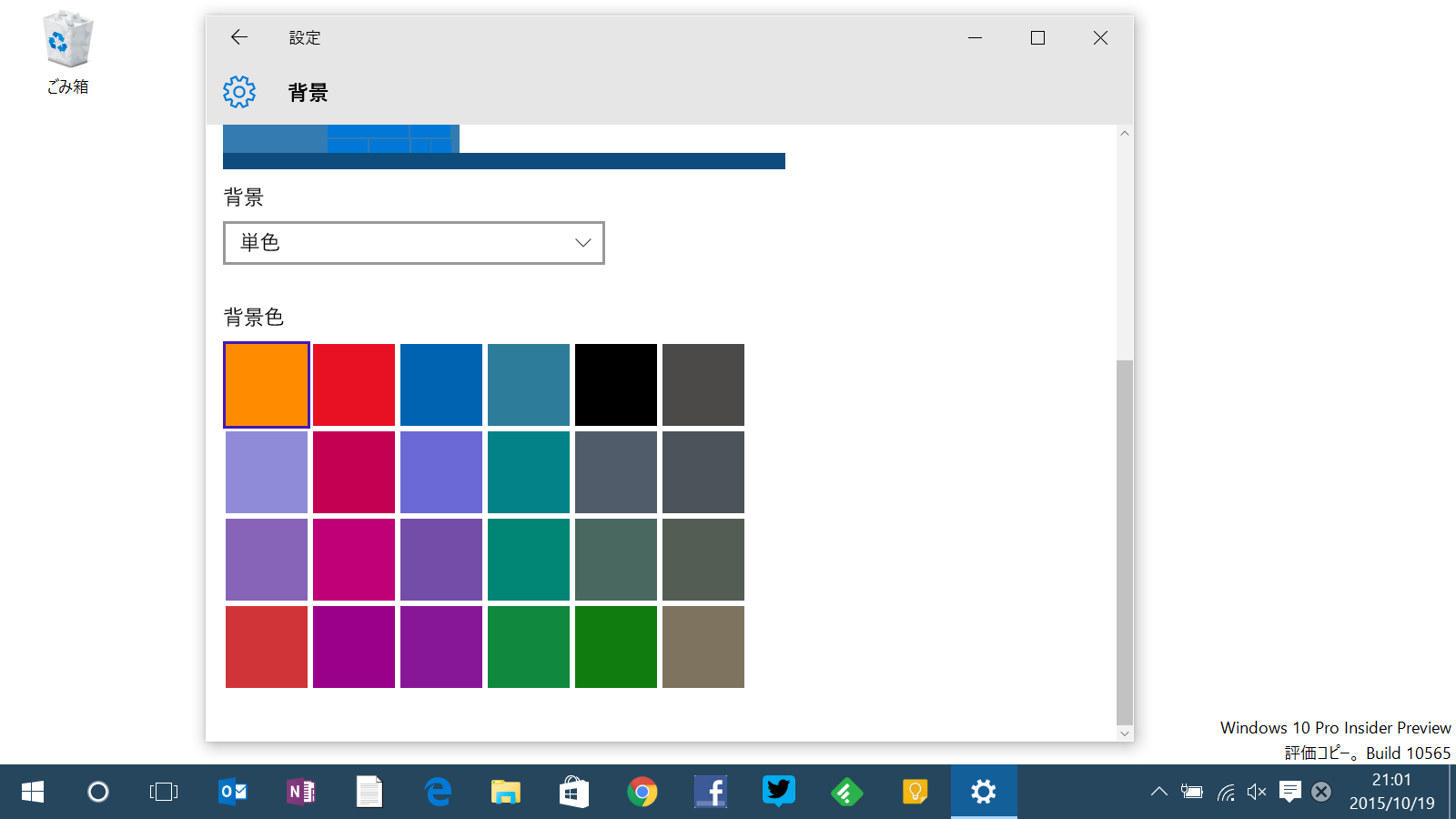Screen dimensions: 1456x819
Task: Click the scroll-up arrow of the Settings scrollbar
Action: [x=1125, y=133]
